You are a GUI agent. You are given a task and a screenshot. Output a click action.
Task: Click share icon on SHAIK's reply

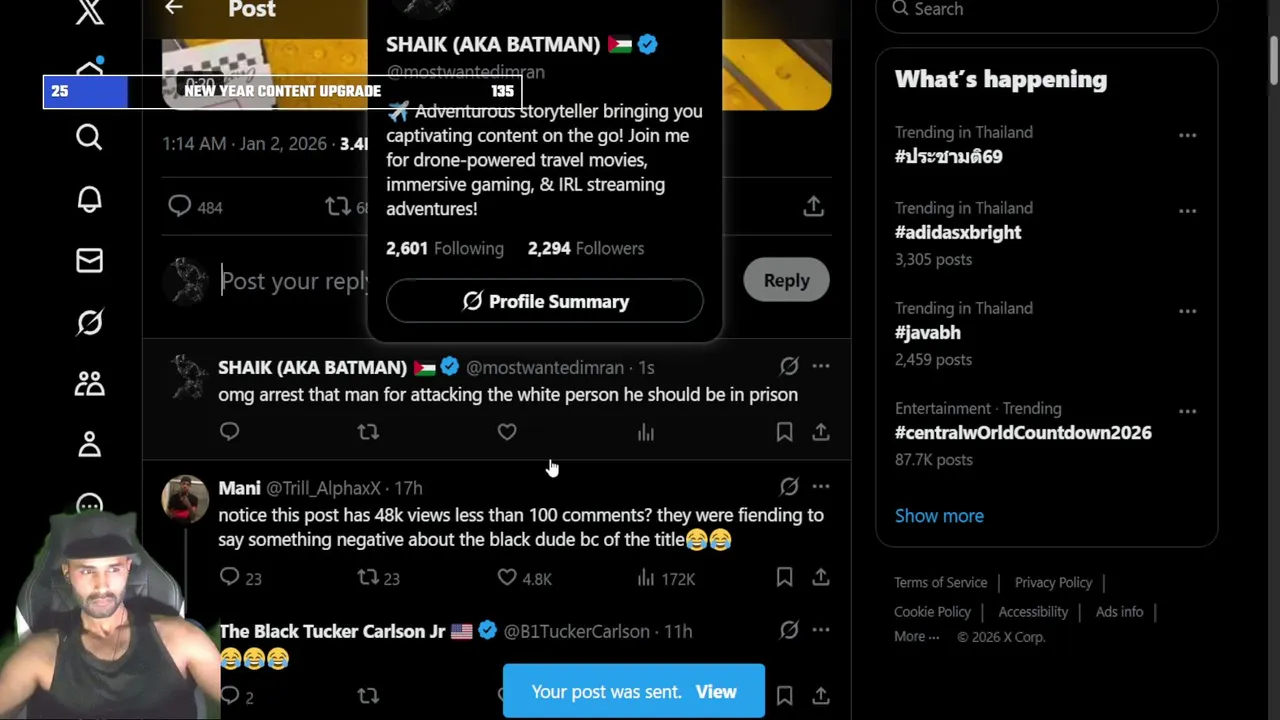pyautogui.click(x=820, y=432)
